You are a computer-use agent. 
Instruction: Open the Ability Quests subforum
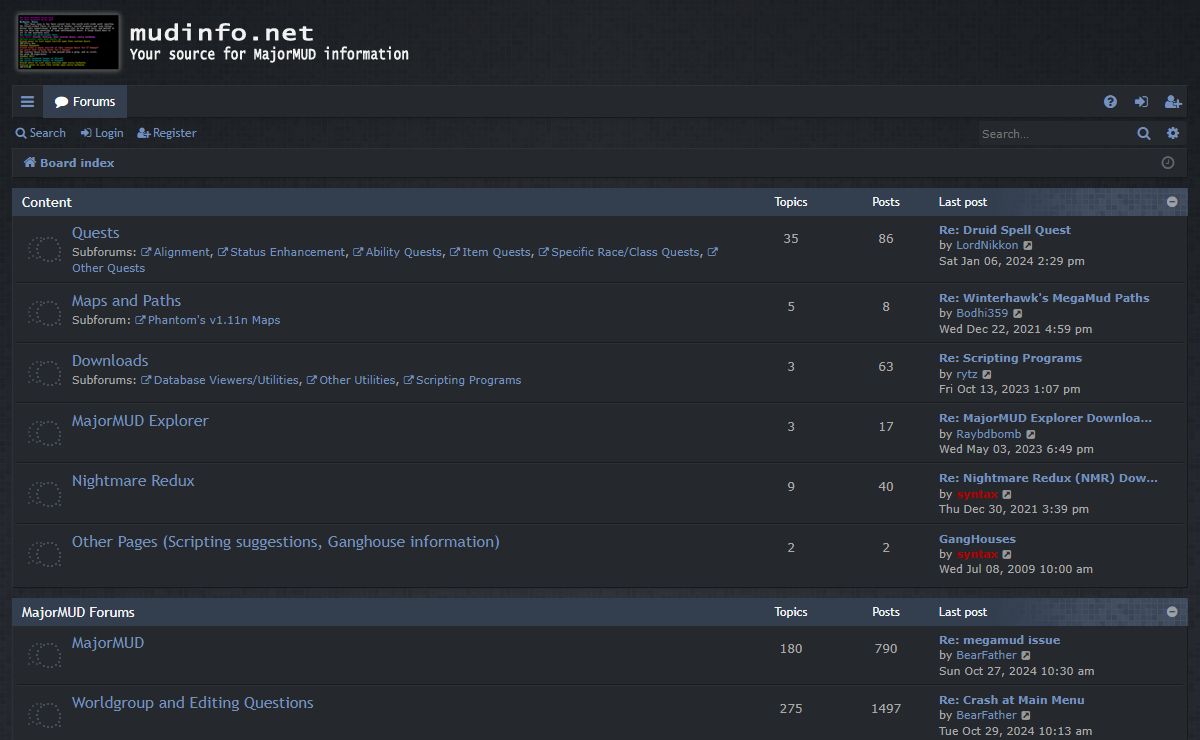click(397, 252)
